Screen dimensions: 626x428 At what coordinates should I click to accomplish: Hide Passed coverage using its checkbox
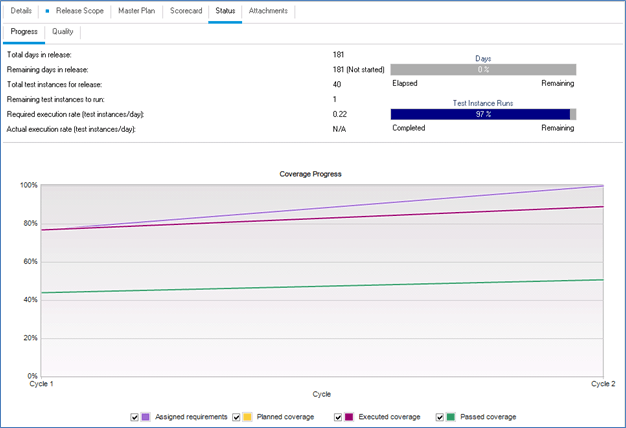click(x=438, y=416)
